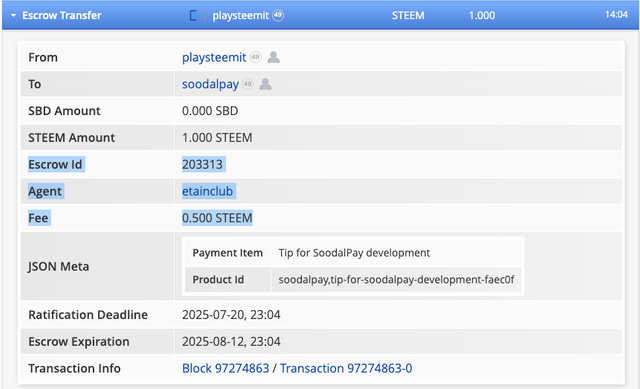Screen dimensions: 640x389
Task: Click the Product Id value text
Action: click(396, 280)
